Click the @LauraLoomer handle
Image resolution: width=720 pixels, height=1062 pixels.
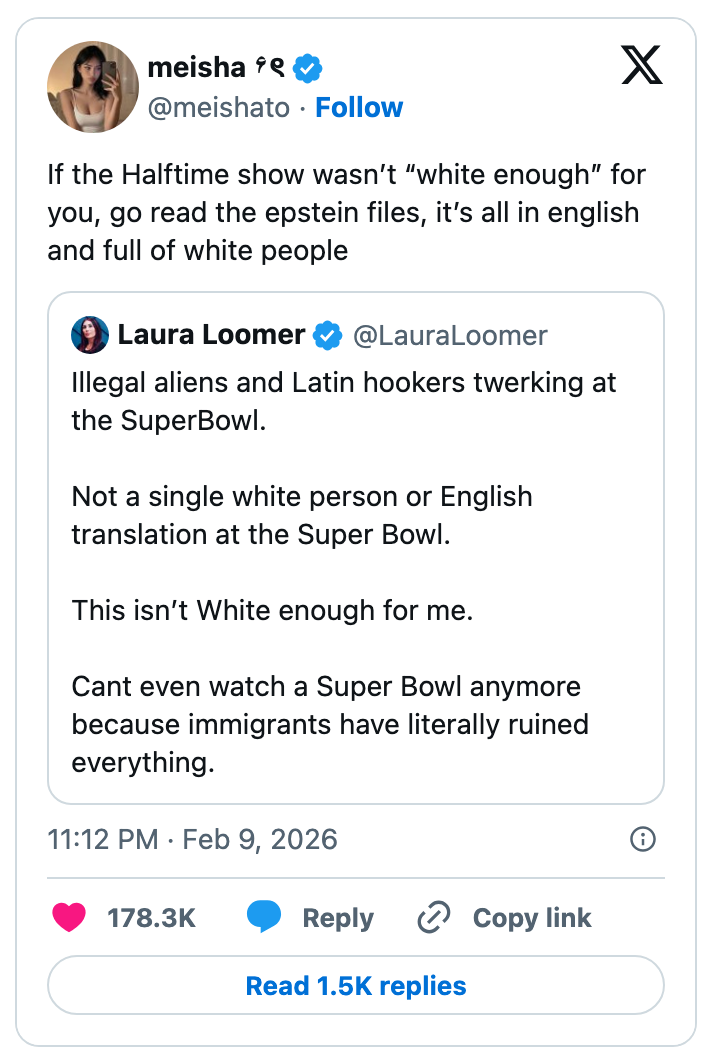tap(450, 335)
